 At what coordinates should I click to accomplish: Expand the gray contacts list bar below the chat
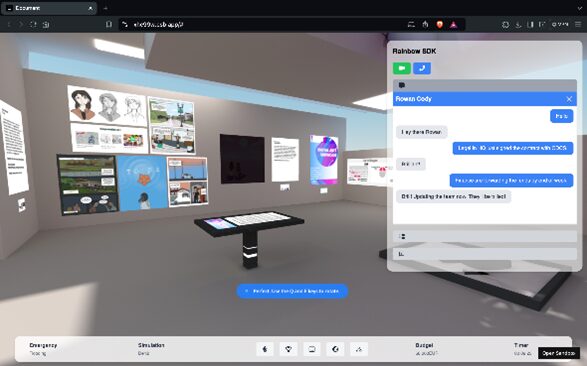pyautogui.click(x=485, y=236)
